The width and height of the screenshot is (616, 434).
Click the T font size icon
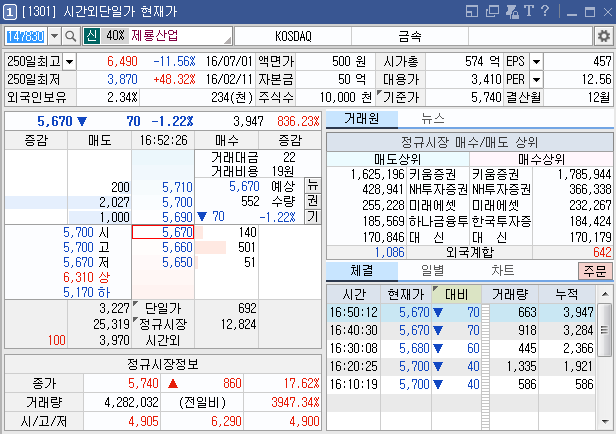click(529, 11)
